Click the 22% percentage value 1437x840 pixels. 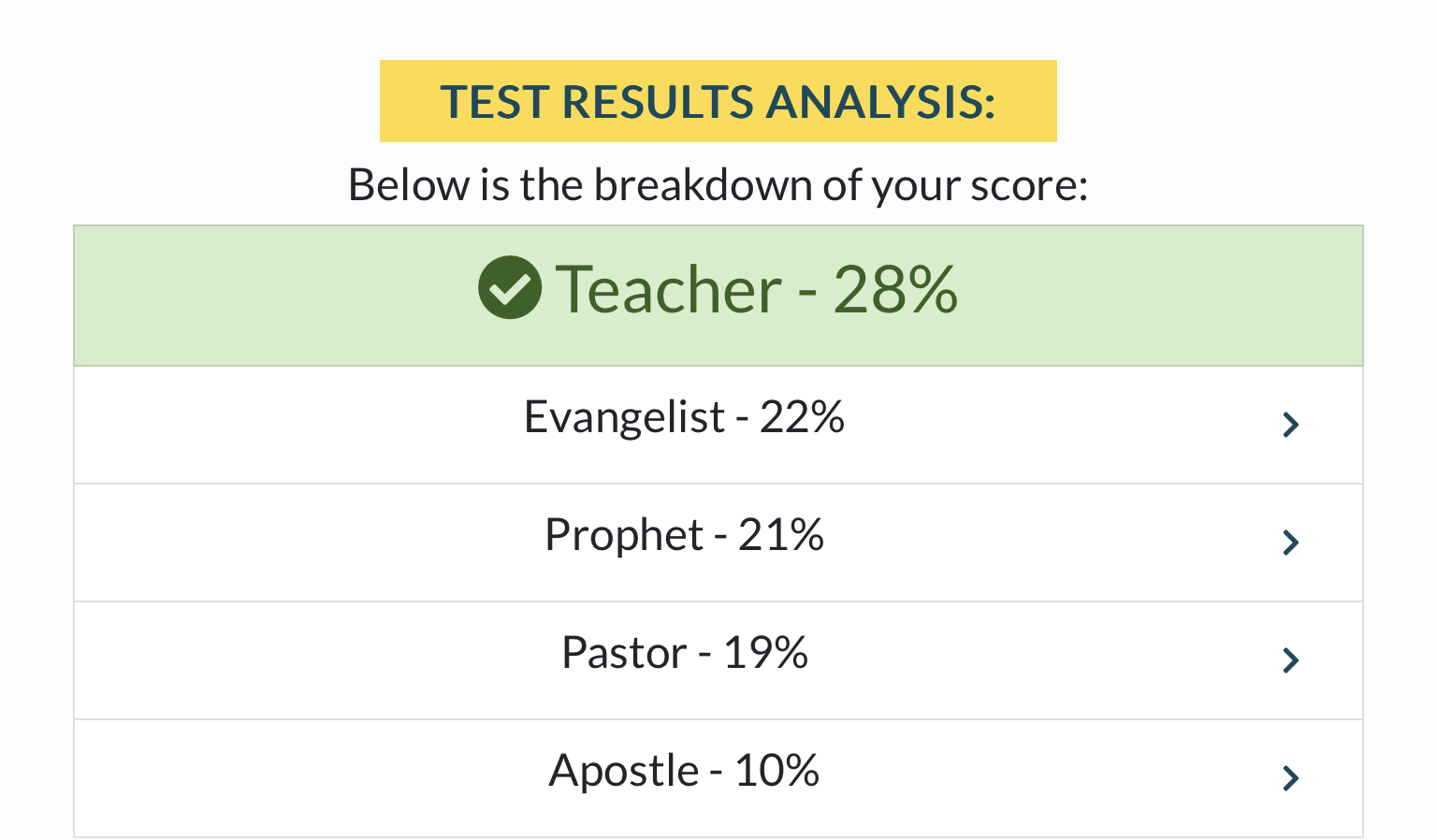point(802,417)
